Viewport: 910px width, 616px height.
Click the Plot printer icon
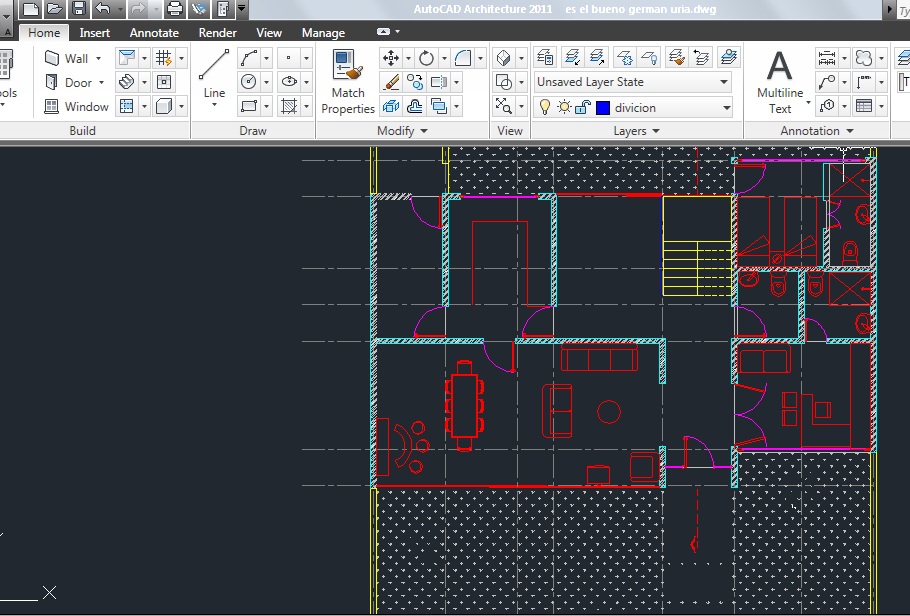coord(174,8)
